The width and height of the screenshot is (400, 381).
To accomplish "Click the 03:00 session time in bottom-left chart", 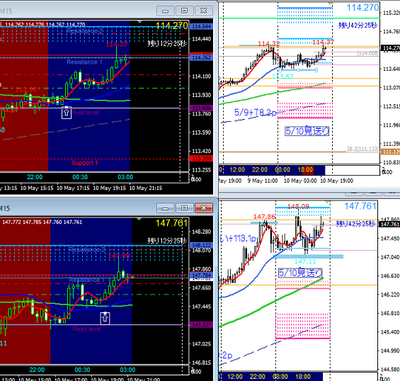I will pyautogui.click(x=127, y=370).
